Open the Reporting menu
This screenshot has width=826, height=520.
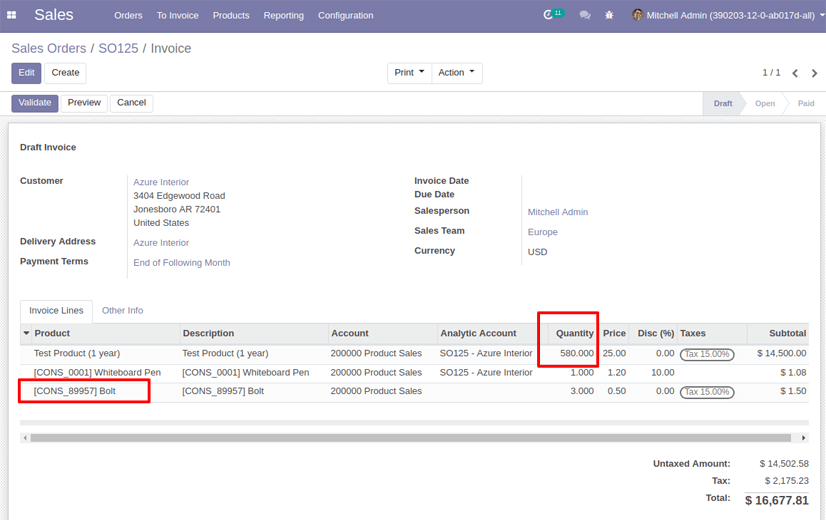[x=283, y=15]
